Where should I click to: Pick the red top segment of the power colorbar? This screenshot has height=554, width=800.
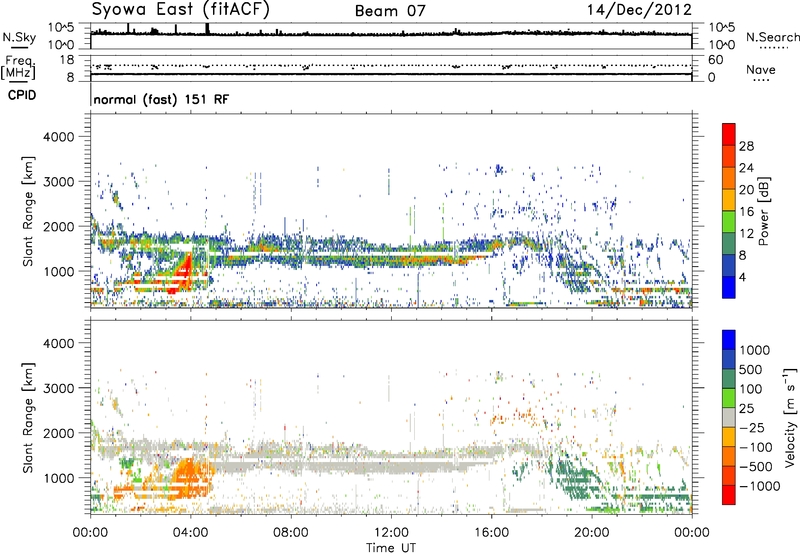coord(729,135)
